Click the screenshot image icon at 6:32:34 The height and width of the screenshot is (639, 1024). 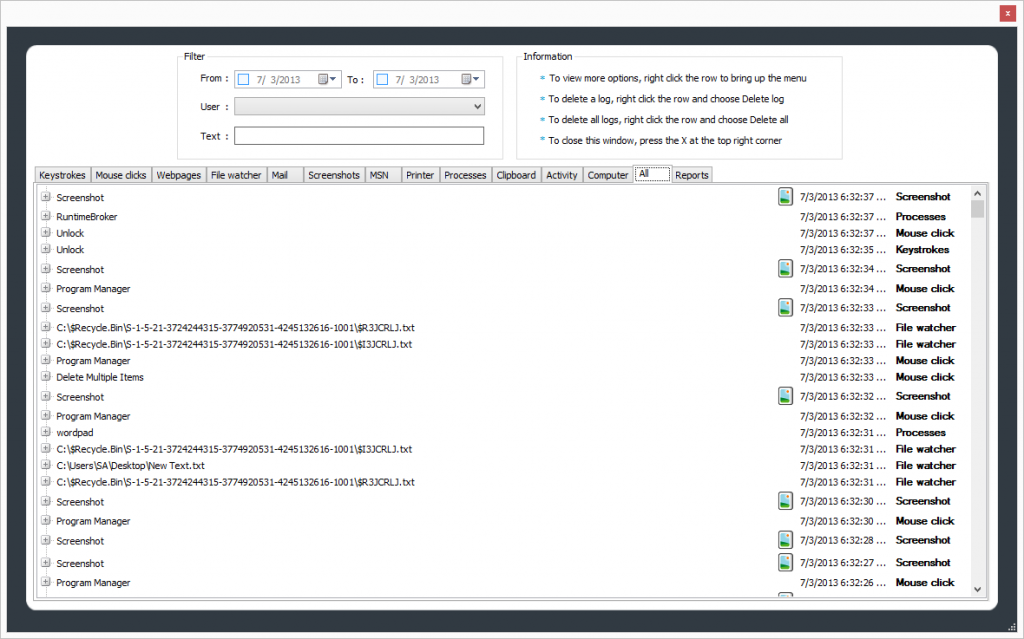click(786, 269)
